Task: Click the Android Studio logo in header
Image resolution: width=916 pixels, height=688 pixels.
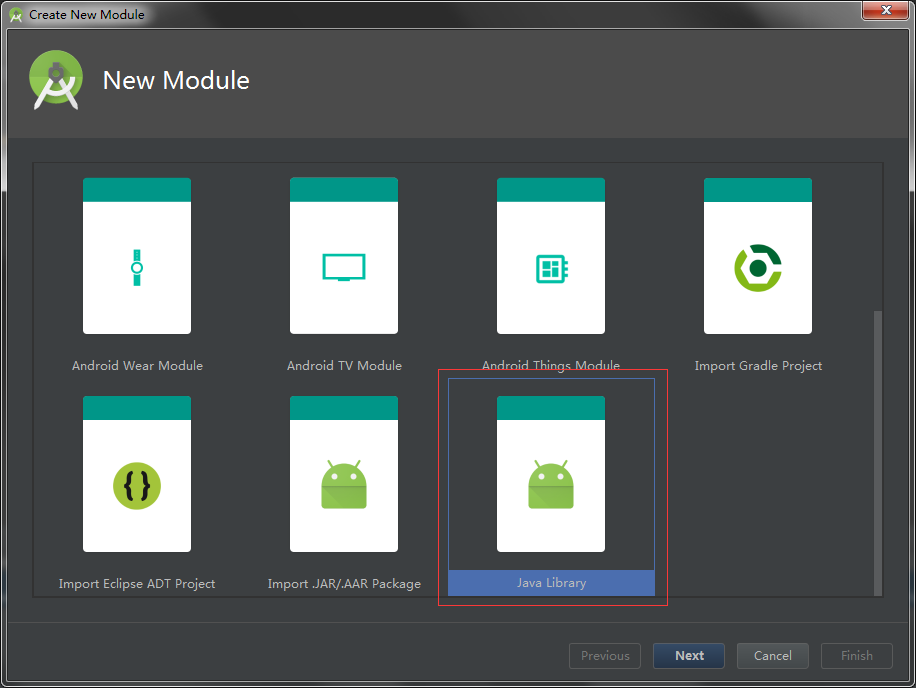Action: click(x=55, y=80)
